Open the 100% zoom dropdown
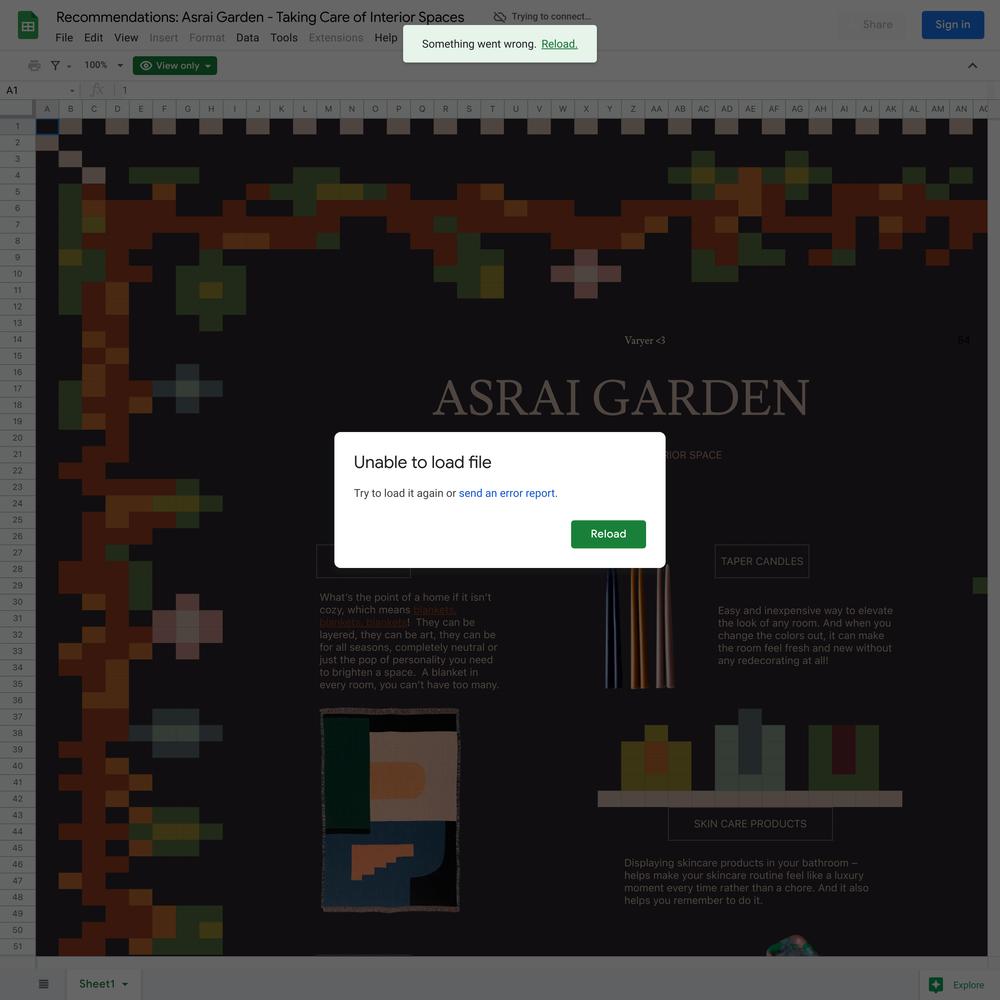The height and width of the screenshot is (1000, 1000). (x=103, y=66)
